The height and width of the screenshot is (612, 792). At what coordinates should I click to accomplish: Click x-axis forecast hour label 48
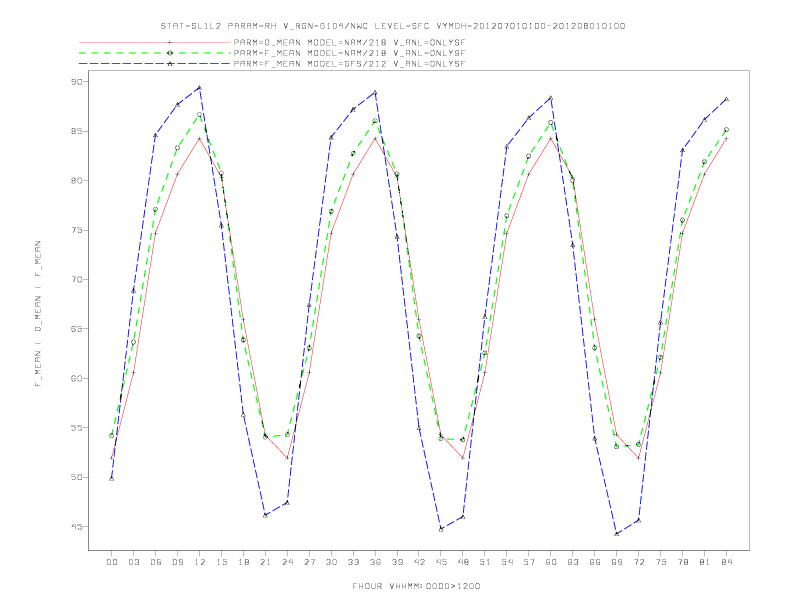coord(463,562)
